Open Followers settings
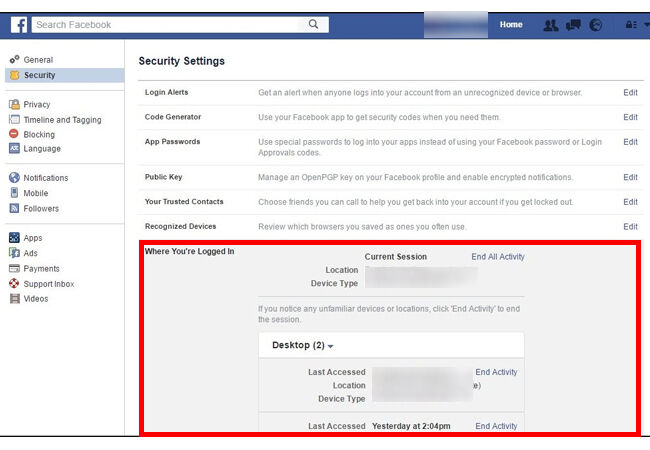The height and width of the screenshot is (450, 650). click(x=41, y=208)
